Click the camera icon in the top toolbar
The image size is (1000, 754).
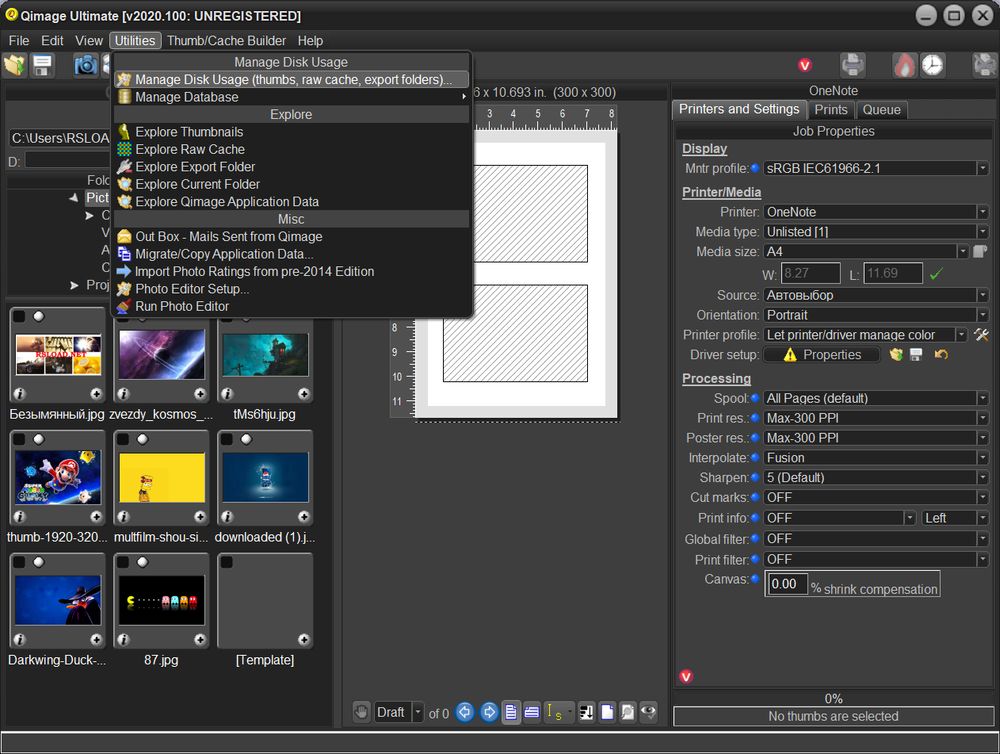87,65
